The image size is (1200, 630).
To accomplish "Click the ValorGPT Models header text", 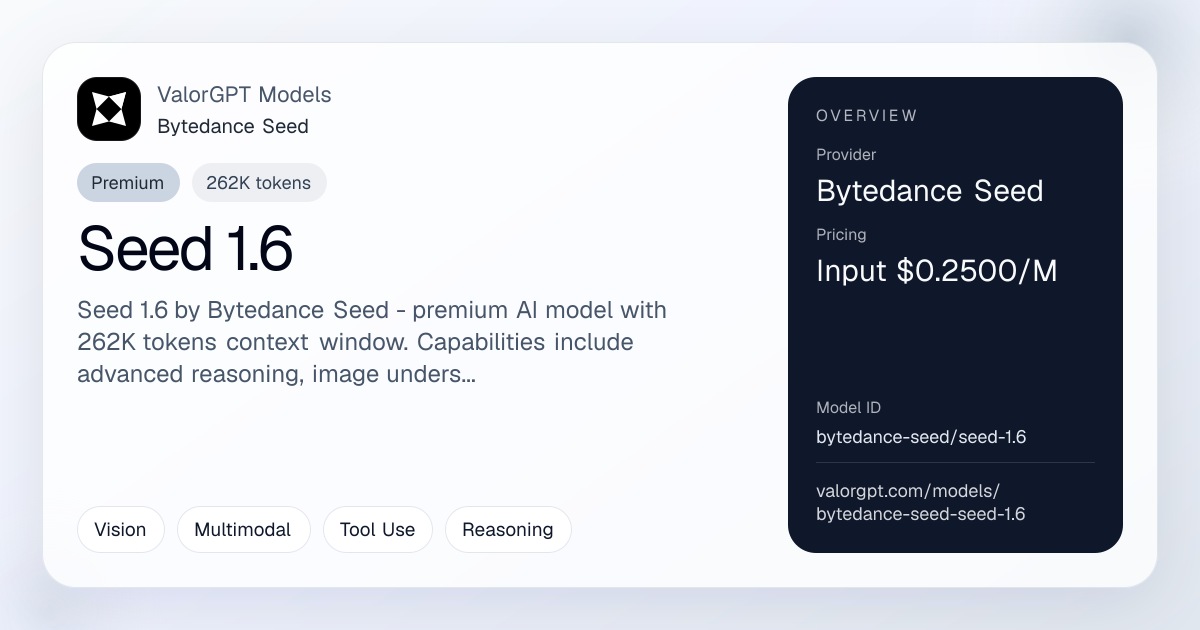I will [244, 95].
